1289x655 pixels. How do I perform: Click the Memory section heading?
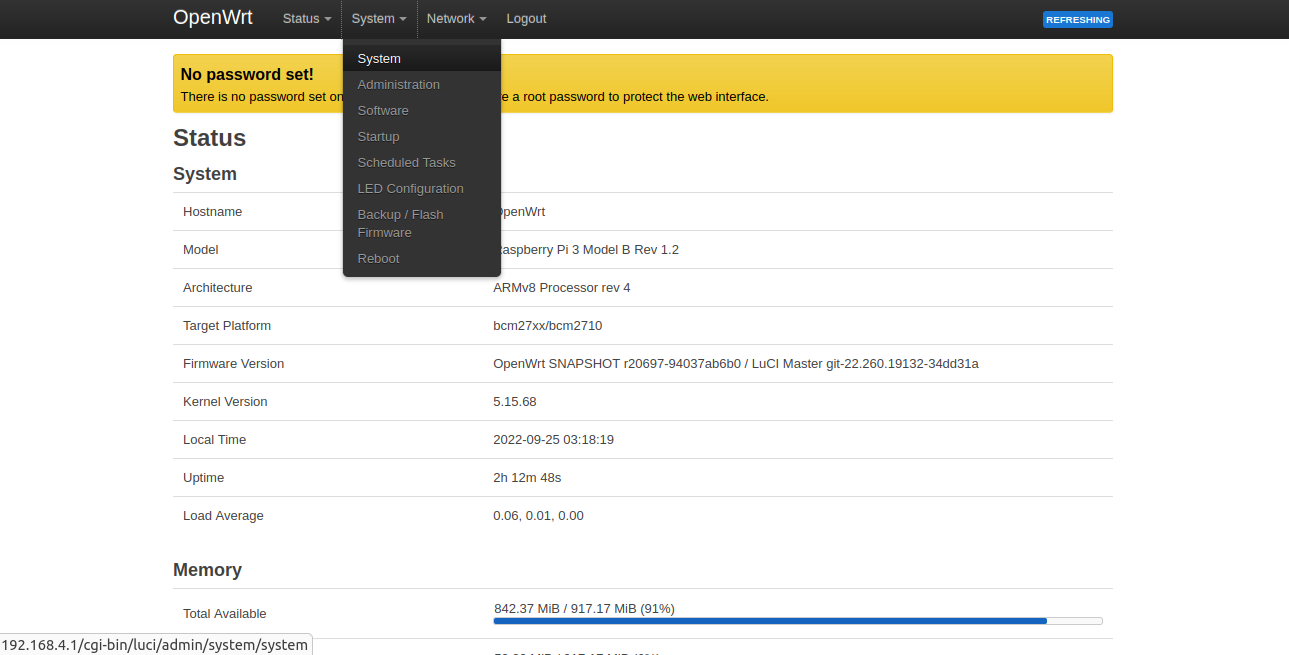click(x=208, y=570)
